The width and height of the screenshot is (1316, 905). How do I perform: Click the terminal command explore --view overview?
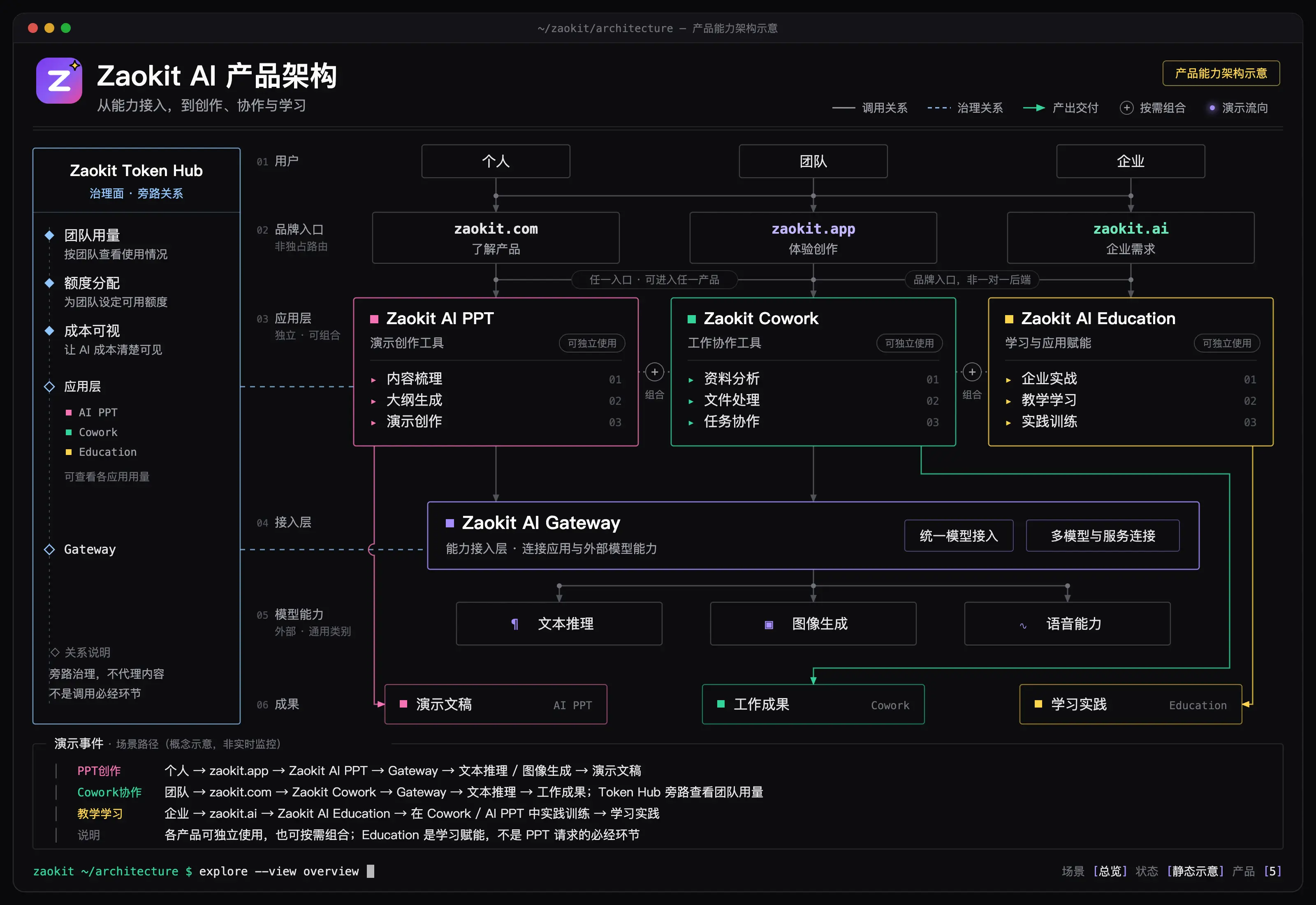[278, 872]
